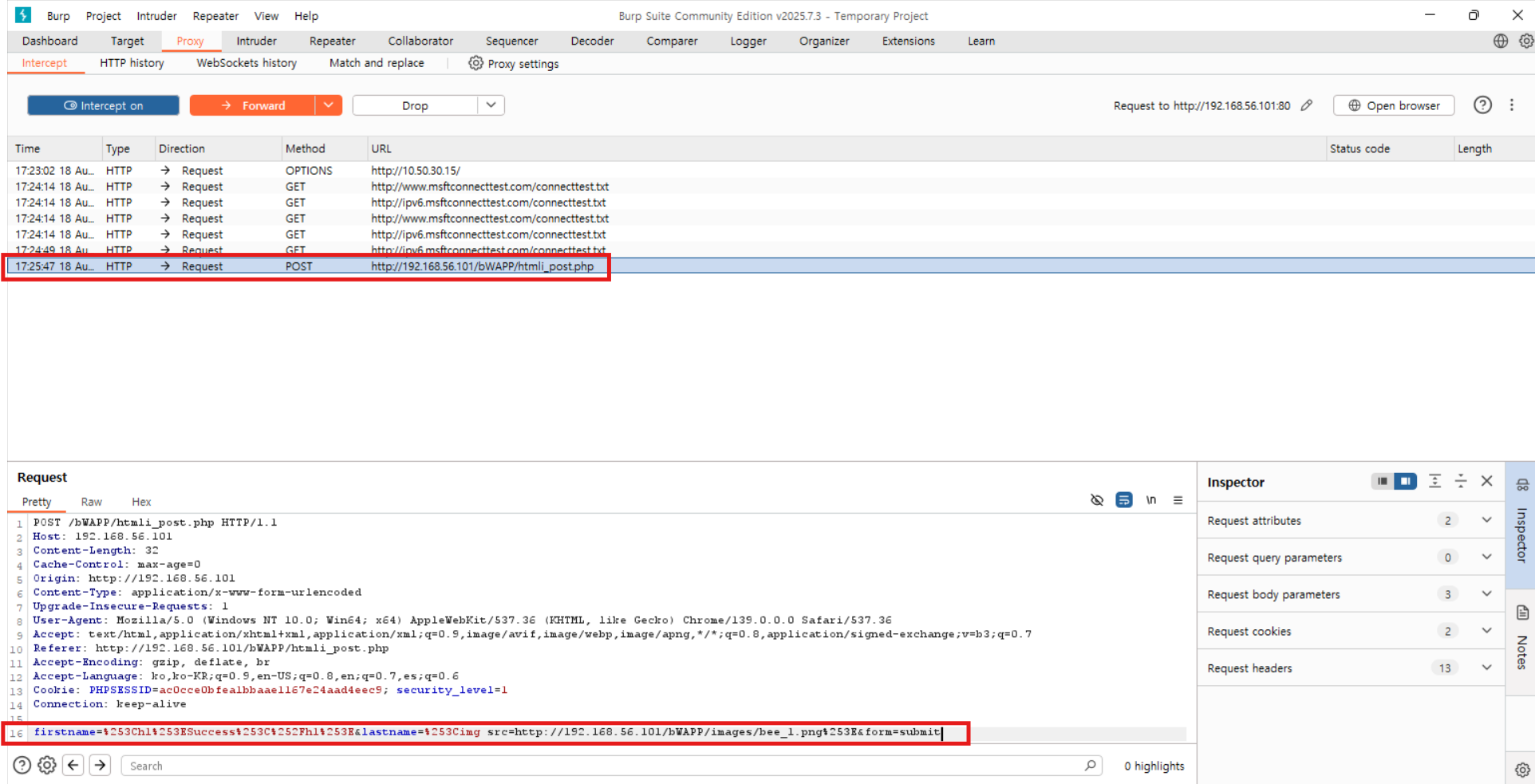
Task: Open the help question mark icon
Action: point(1482,105)
